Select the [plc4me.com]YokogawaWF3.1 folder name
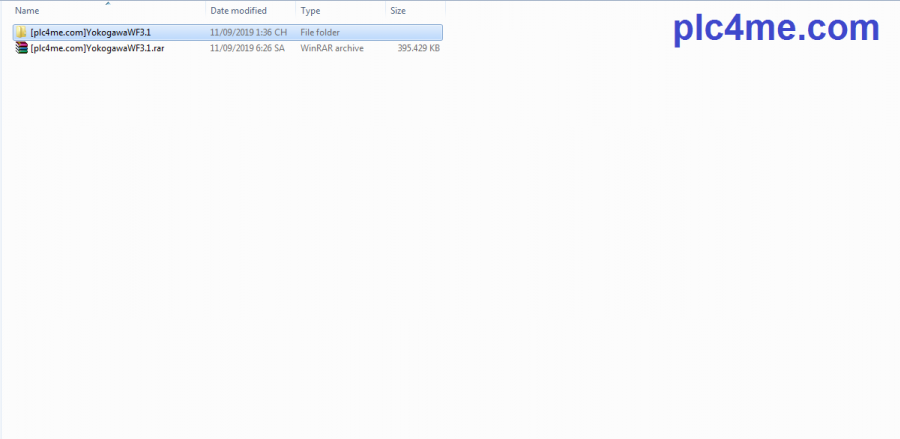This screenshot has width=900, height=439. [91, 32]
